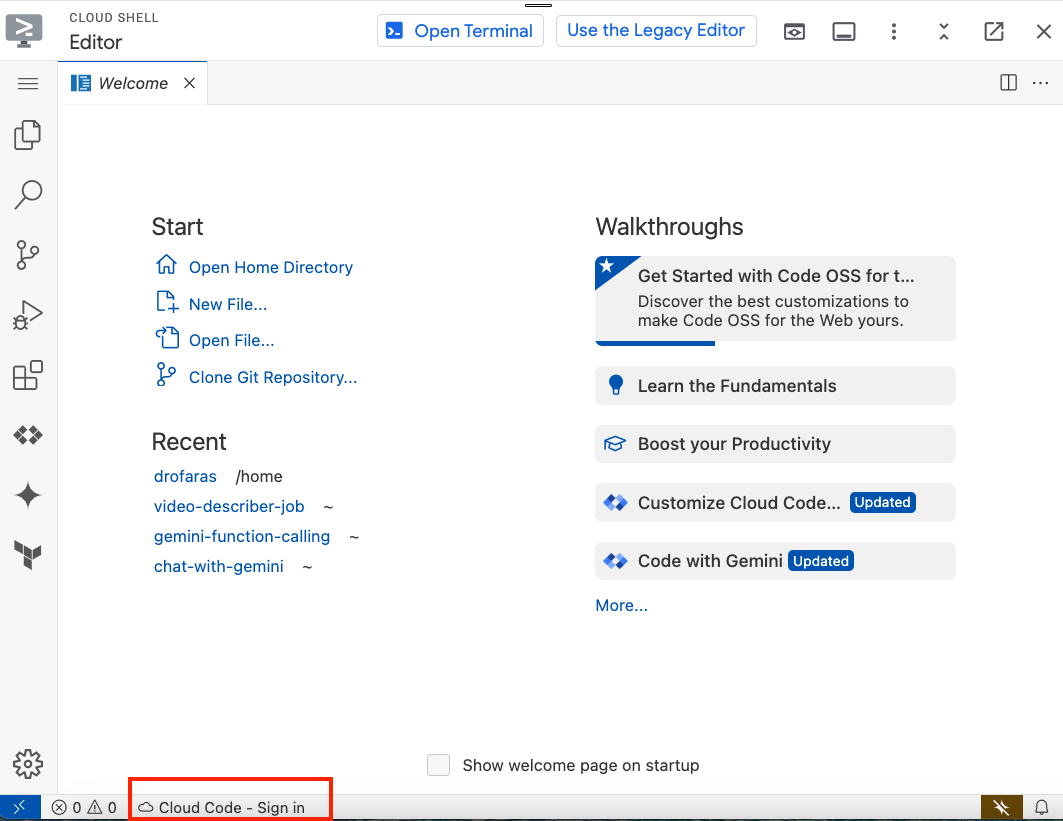Open Cloud Shell vertical three-dot menu
1063x821 pixels.
pos(894,31)
